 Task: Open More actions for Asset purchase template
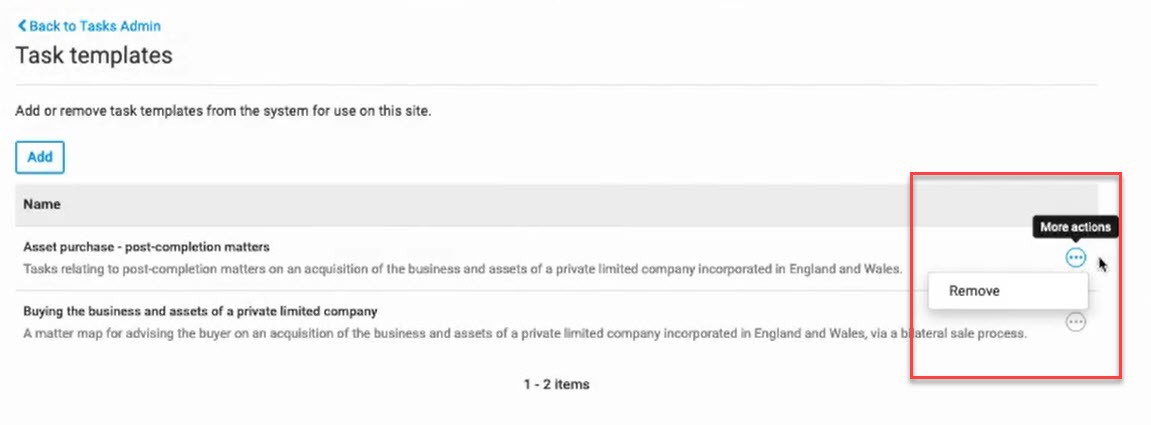[x=1075, y=258]
